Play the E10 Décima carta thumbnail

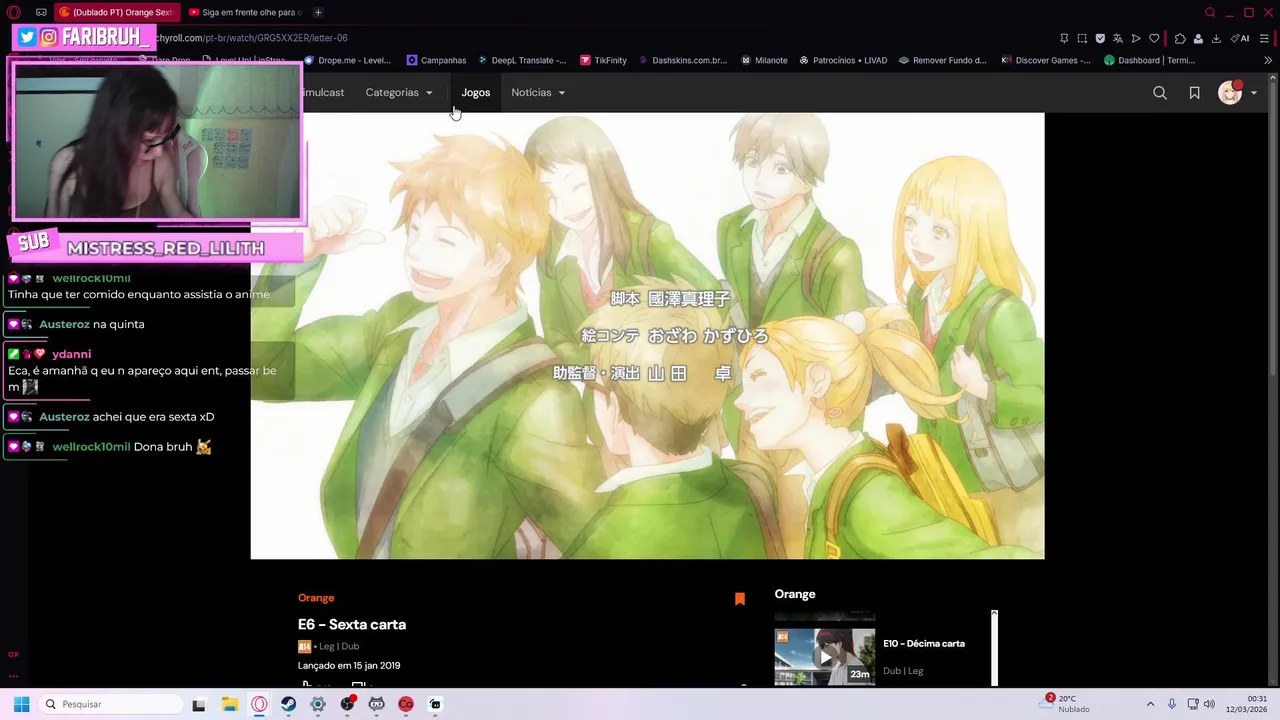point(824,656)
